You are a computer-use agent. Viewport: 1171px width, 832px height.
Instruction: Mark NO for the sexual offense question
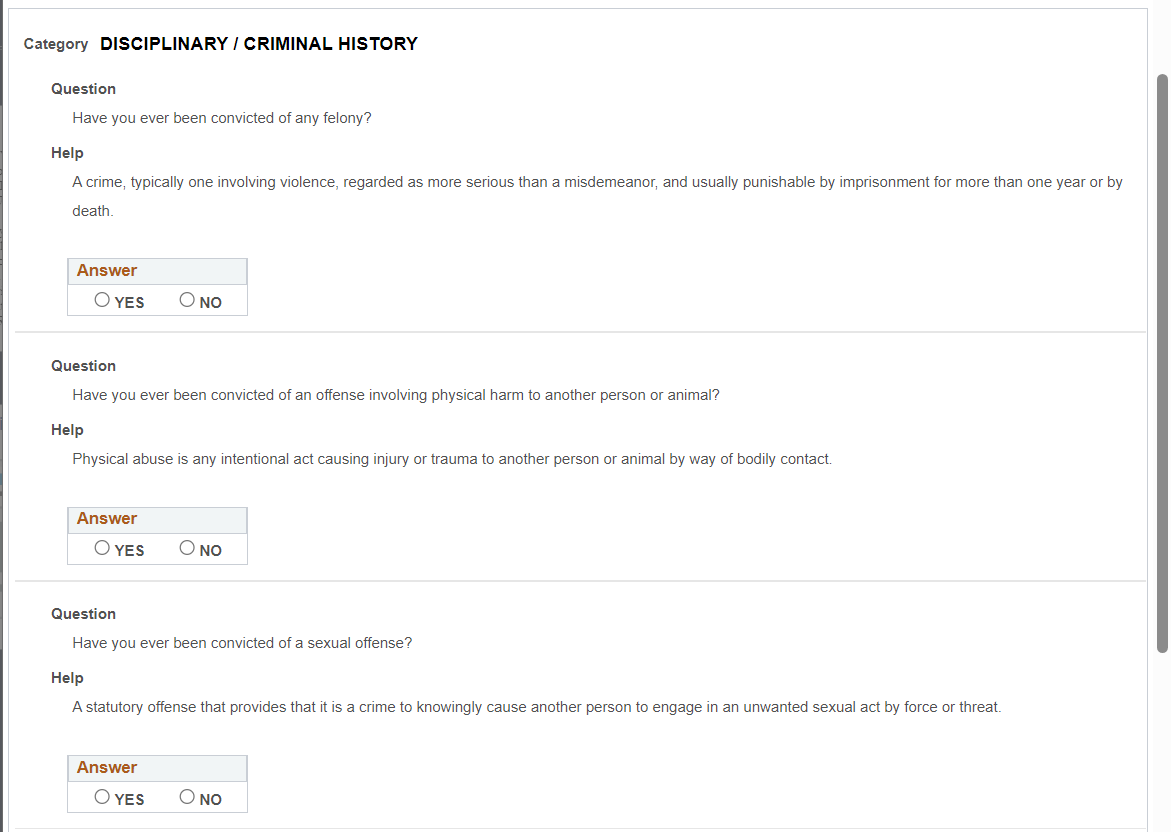coord(187,797)
